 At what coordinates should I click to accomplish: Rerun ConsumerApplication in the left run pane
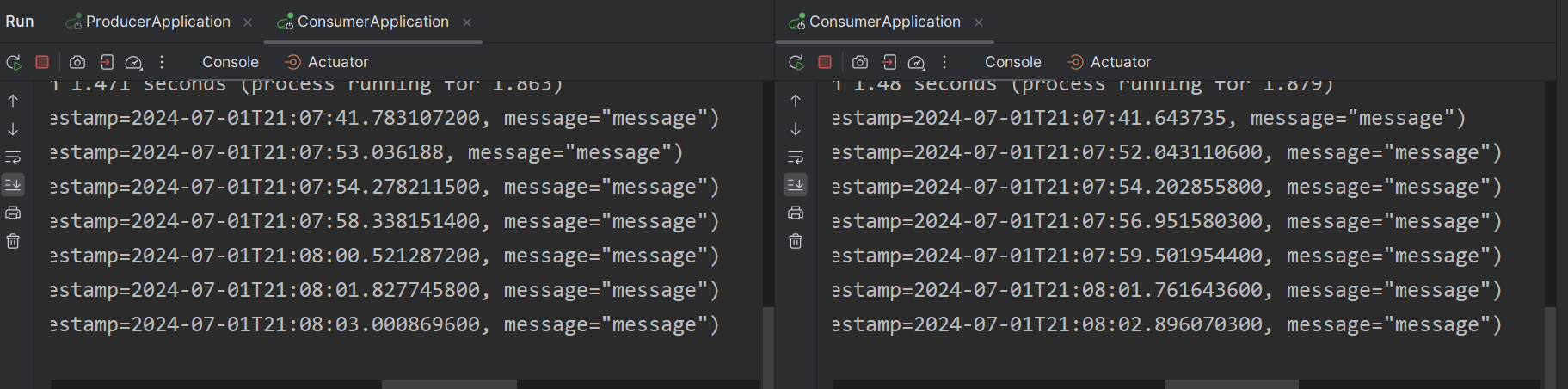14,62
